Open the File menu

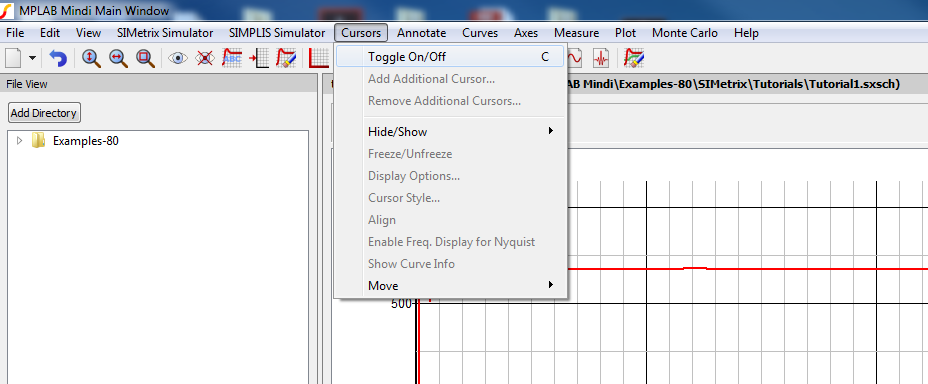15,33
